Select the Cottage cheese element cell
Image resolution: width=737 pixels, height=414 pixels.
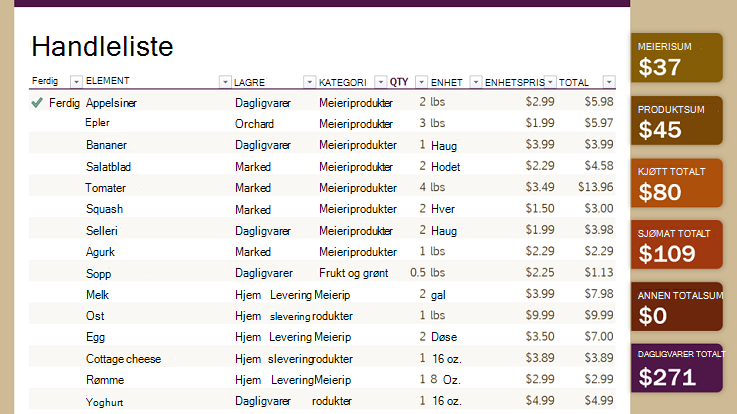(124, 359)
